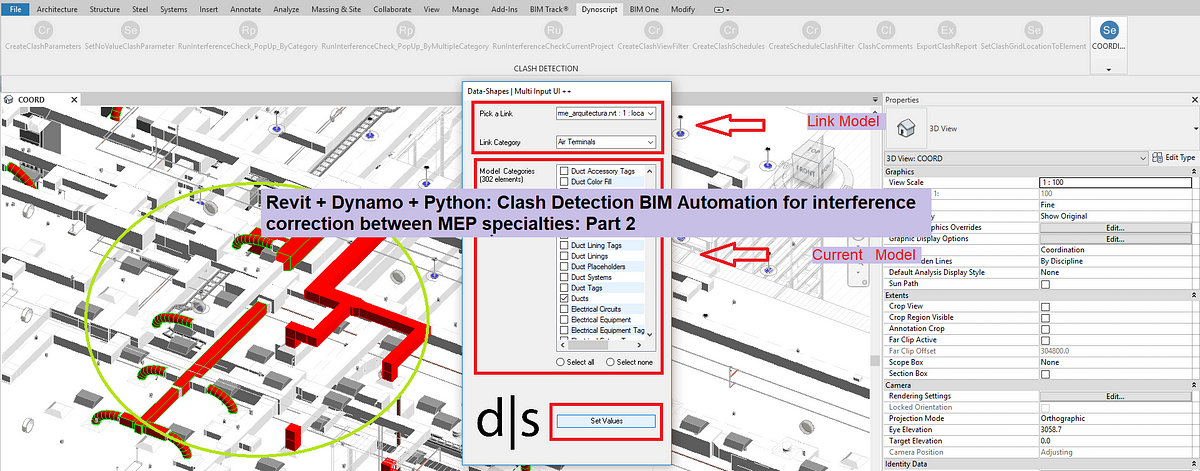Check the Duct Placeholders checkbox

click(x=565, y=267)
